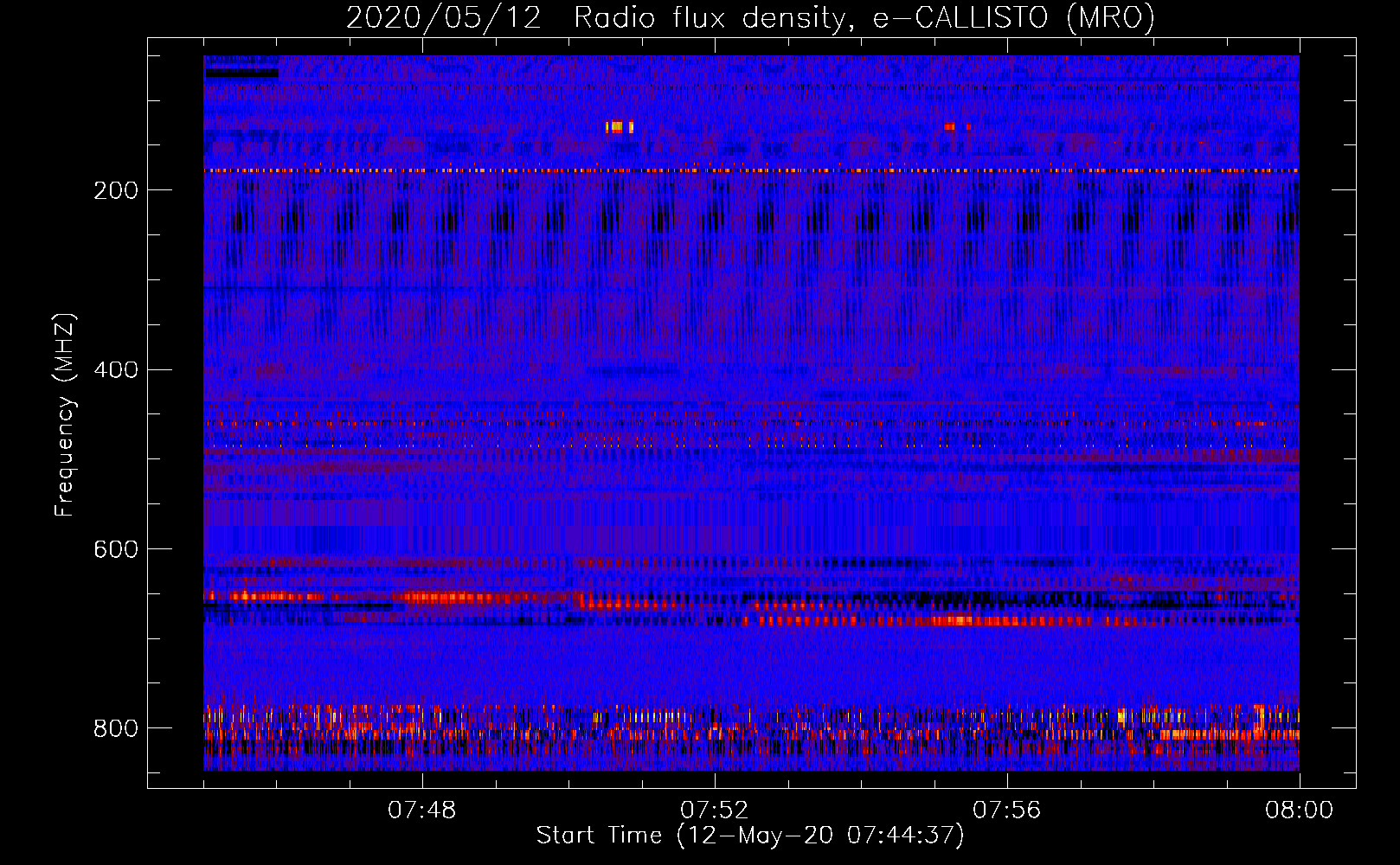
Task: Click the bright yellow burst near 07:50:40
Action: [x=620, y=127]
